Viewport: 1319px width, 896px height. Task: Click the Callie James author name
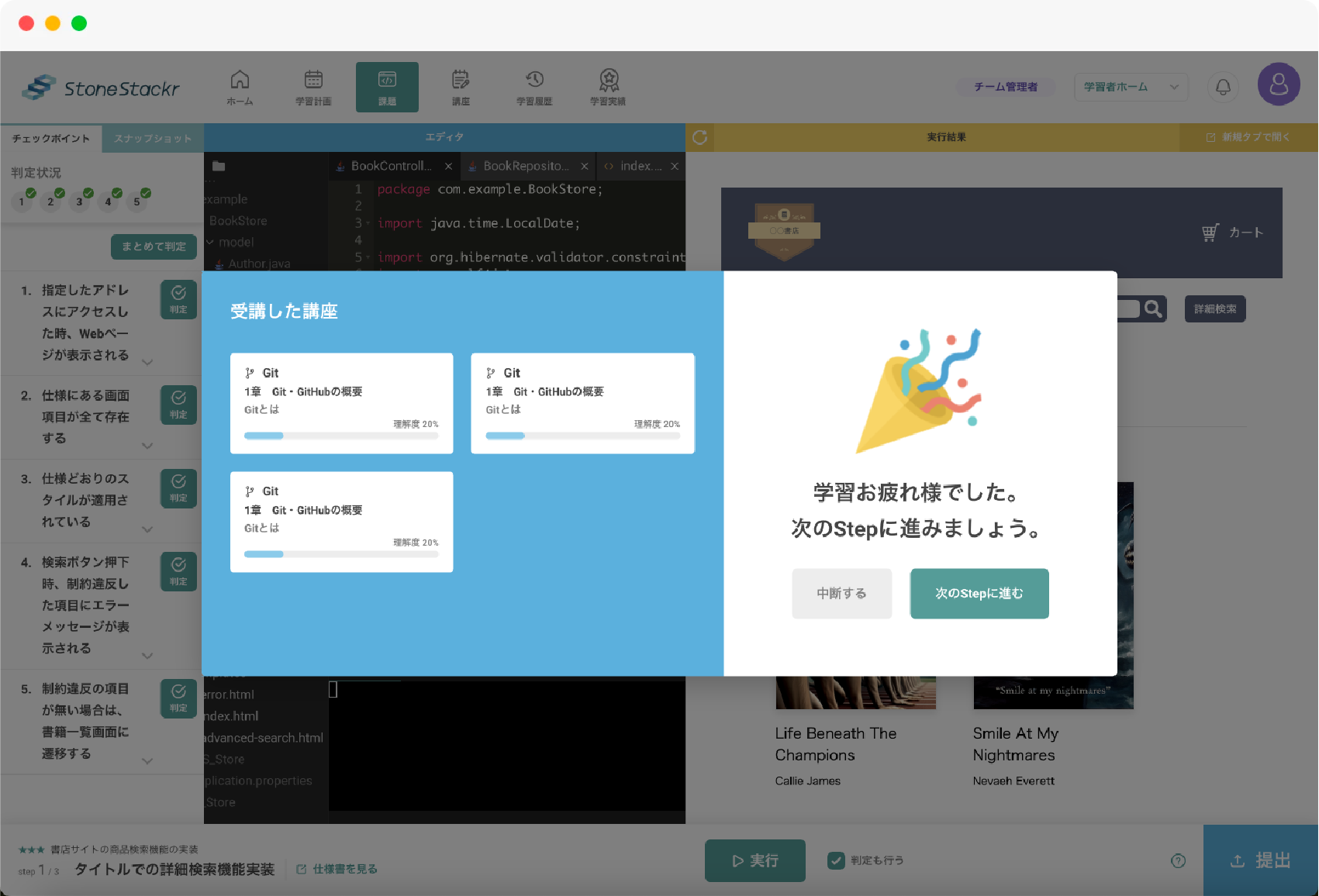808,781
